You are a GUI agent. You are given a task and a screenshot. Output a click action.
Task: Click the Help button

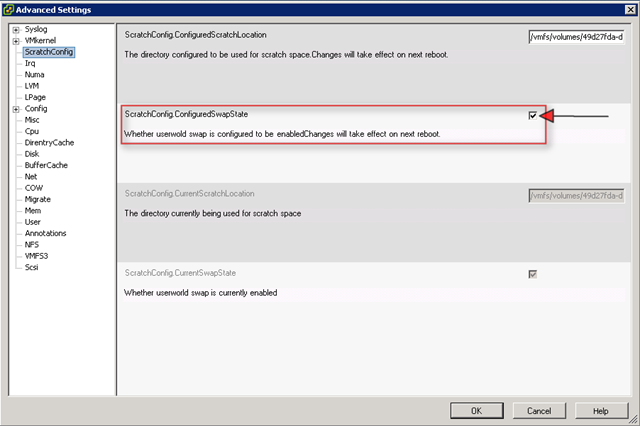click(x=600, y=410)
